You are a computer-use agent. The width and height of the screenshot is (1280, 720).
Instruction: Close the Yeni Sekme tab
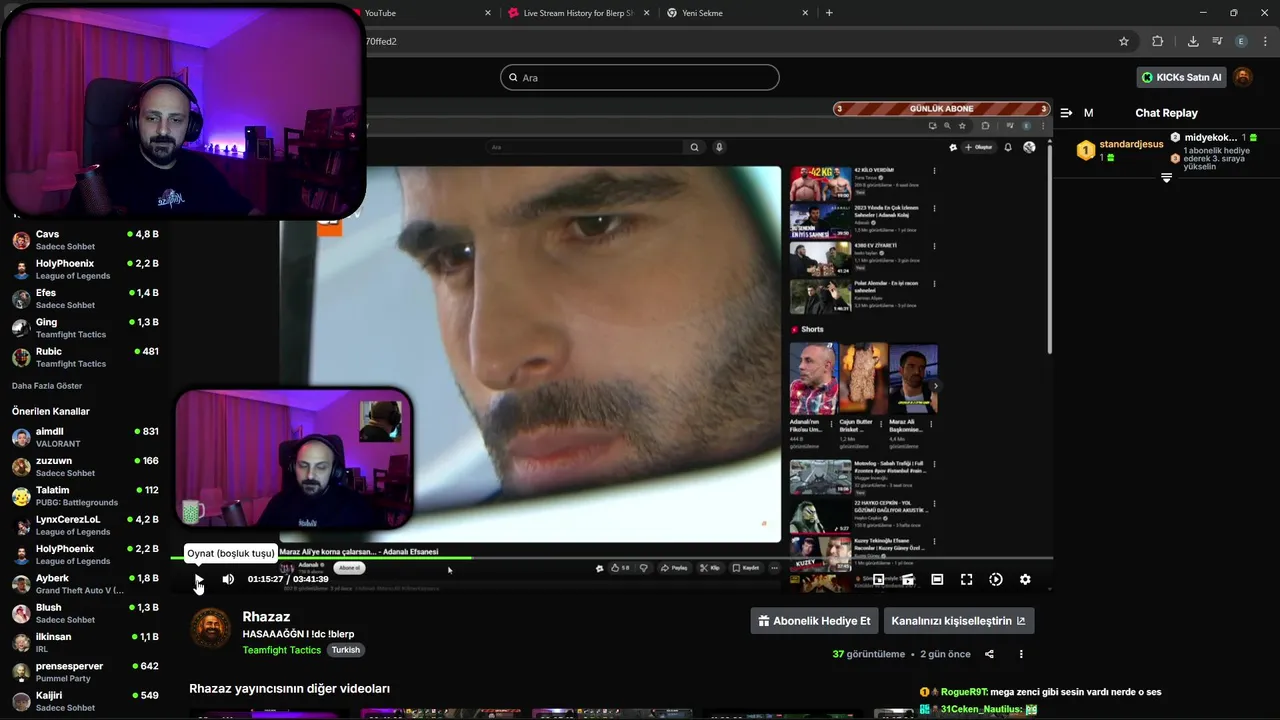pyautogui.click(x=805, y=13)
